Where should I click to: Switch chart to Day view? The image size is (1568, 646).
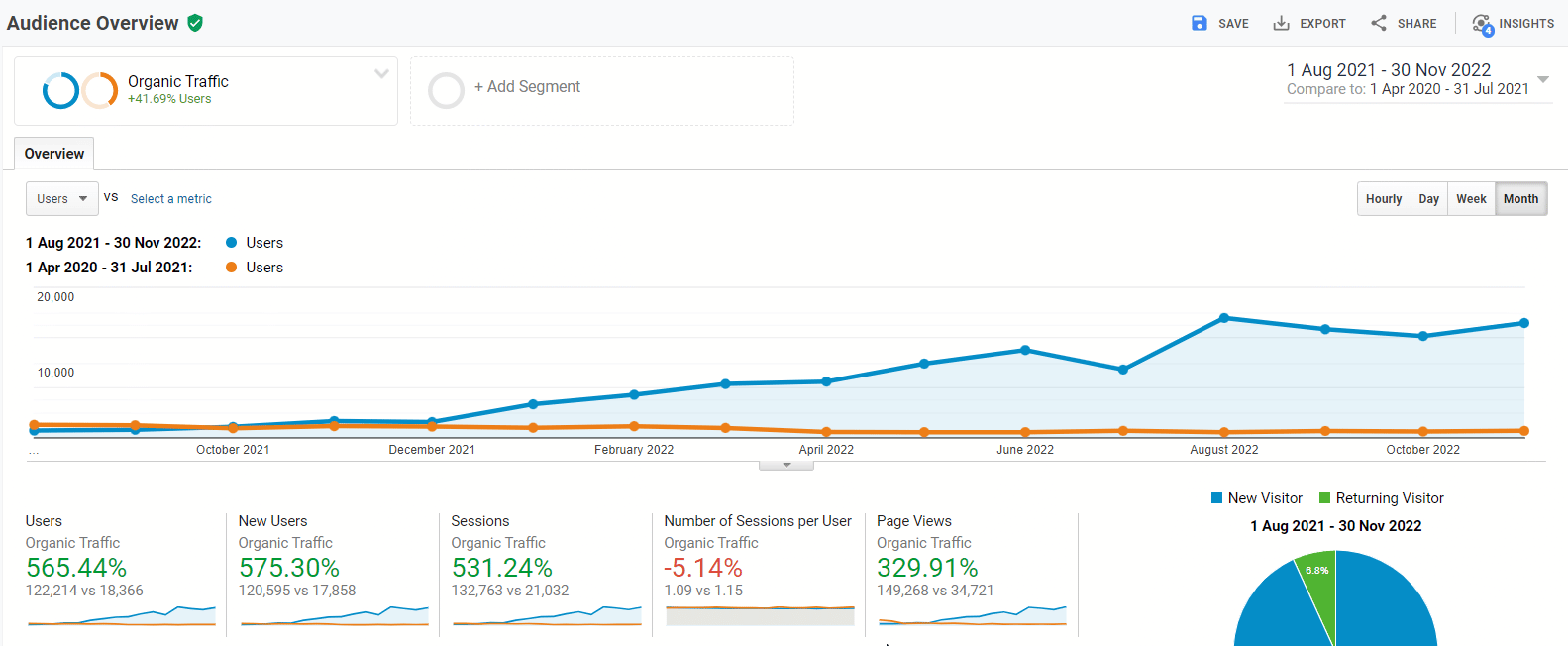tap(1428, 199)
